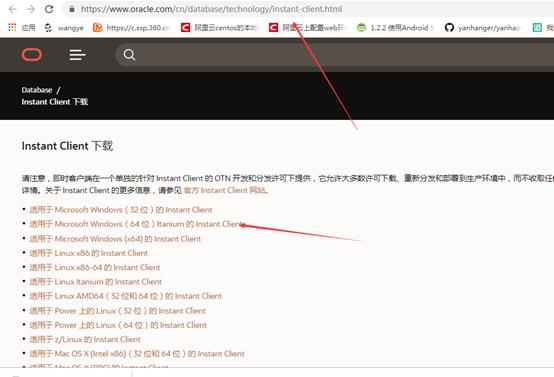The image size is (554, 377).
Task: Open Power 上的 Linux (32 位) link
Action: click(x=118, y=311)
